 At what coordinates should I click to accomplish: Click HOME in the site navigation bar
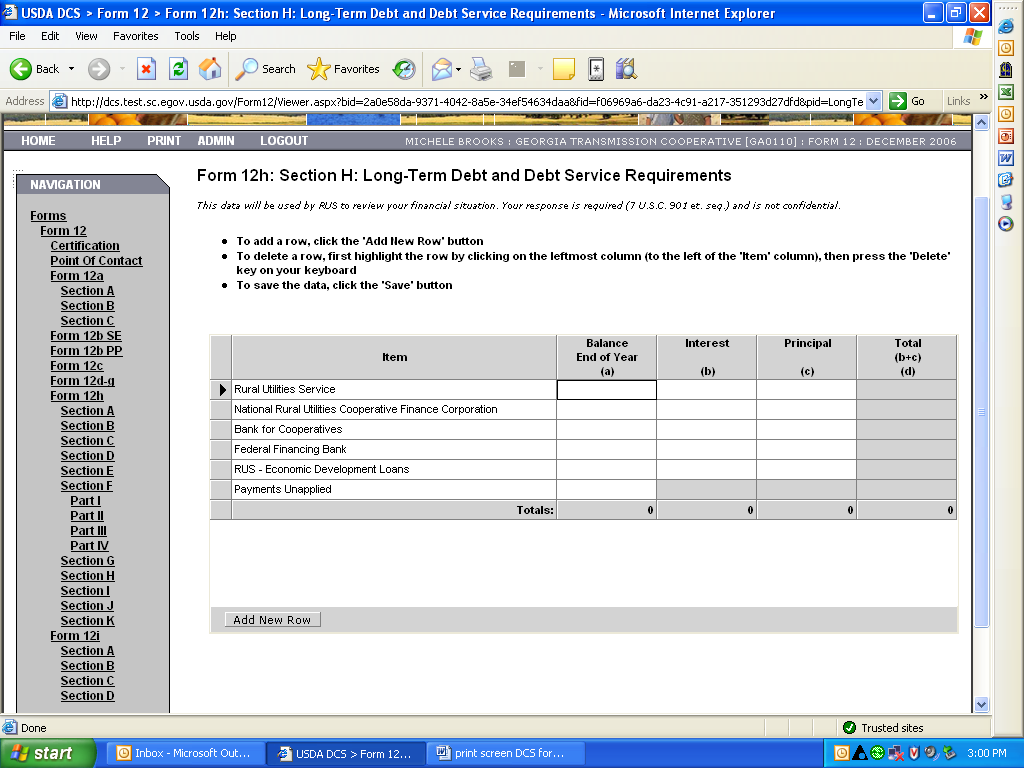(38, 140)
